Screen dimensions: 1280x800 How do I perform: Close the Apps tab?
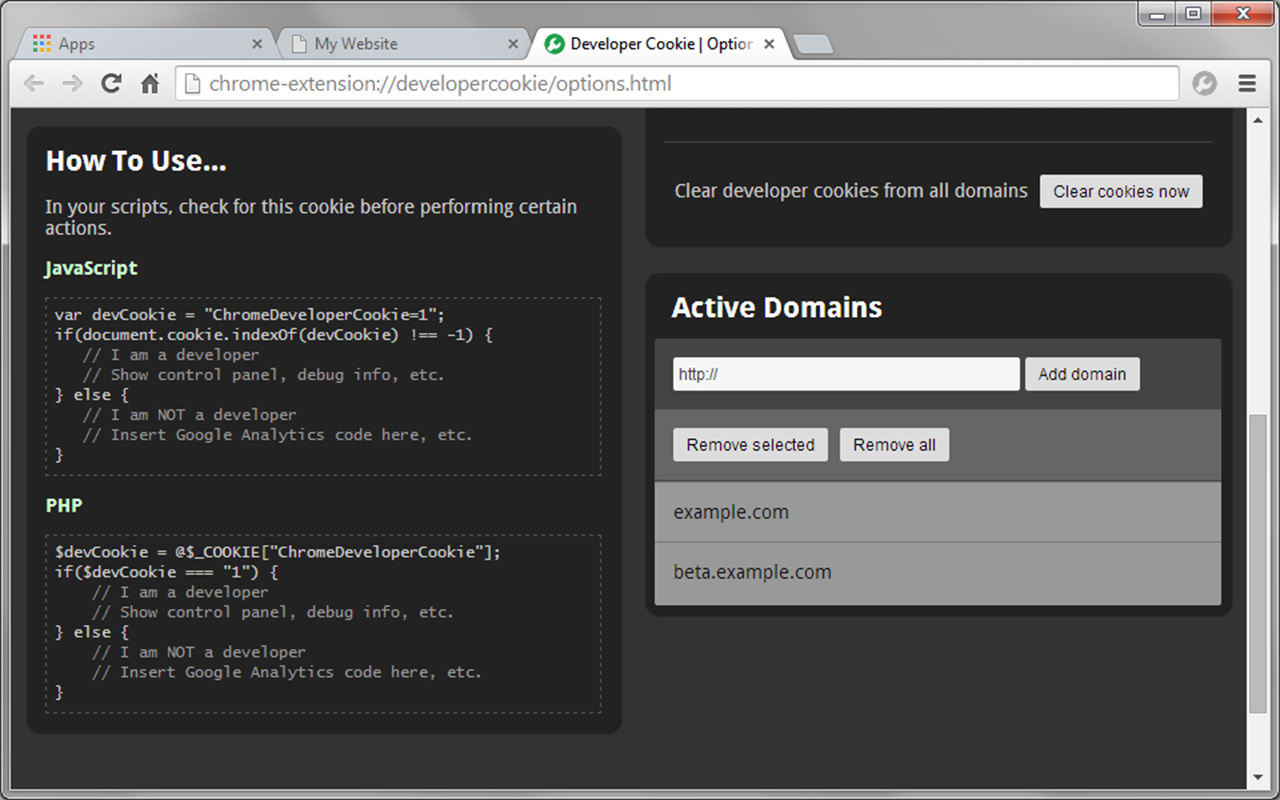click(257, 44)
